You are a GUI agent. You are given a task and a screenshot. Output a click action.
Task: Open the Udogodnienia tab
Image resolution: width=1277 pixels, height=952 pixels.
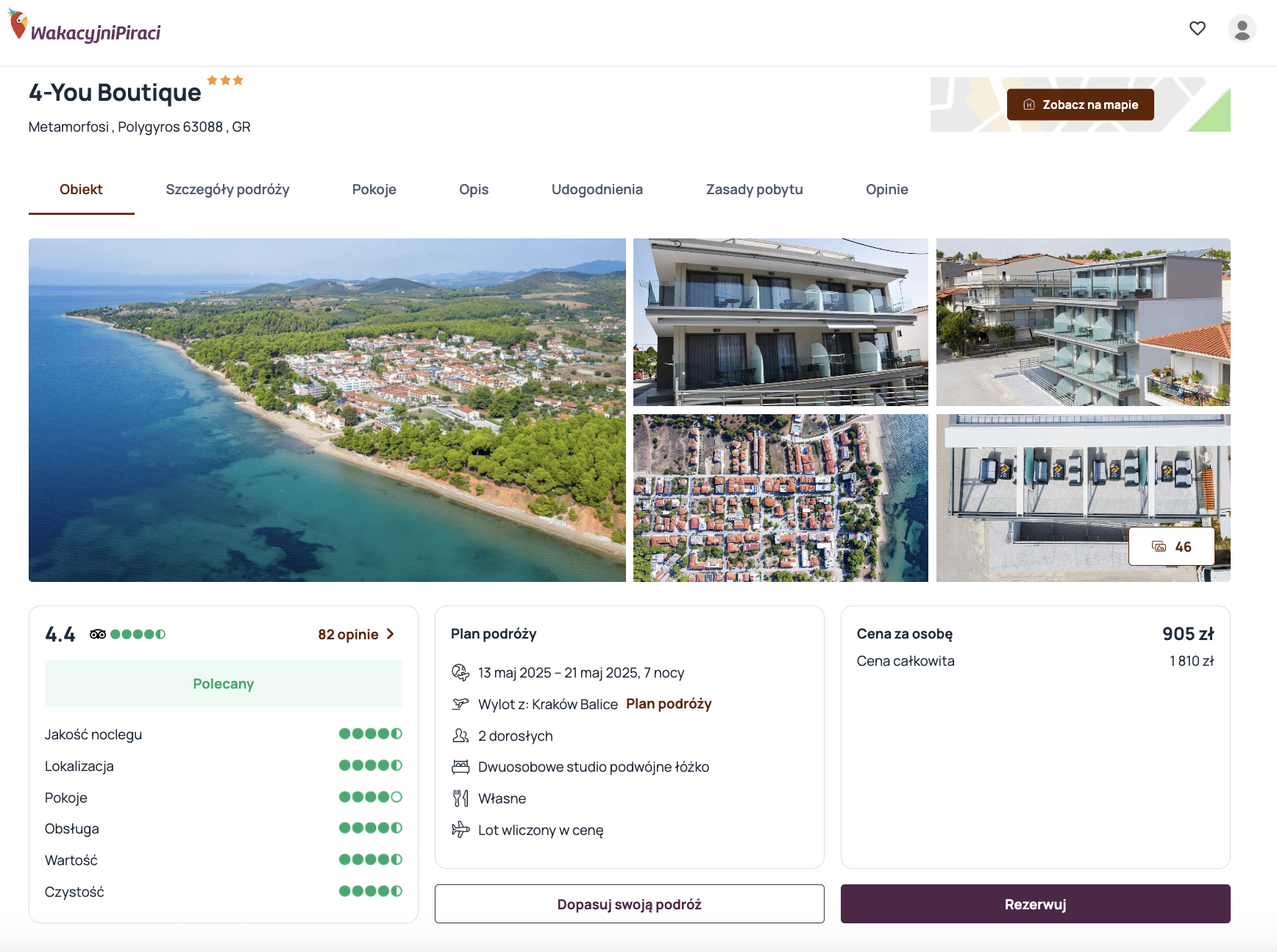(597, 190)
